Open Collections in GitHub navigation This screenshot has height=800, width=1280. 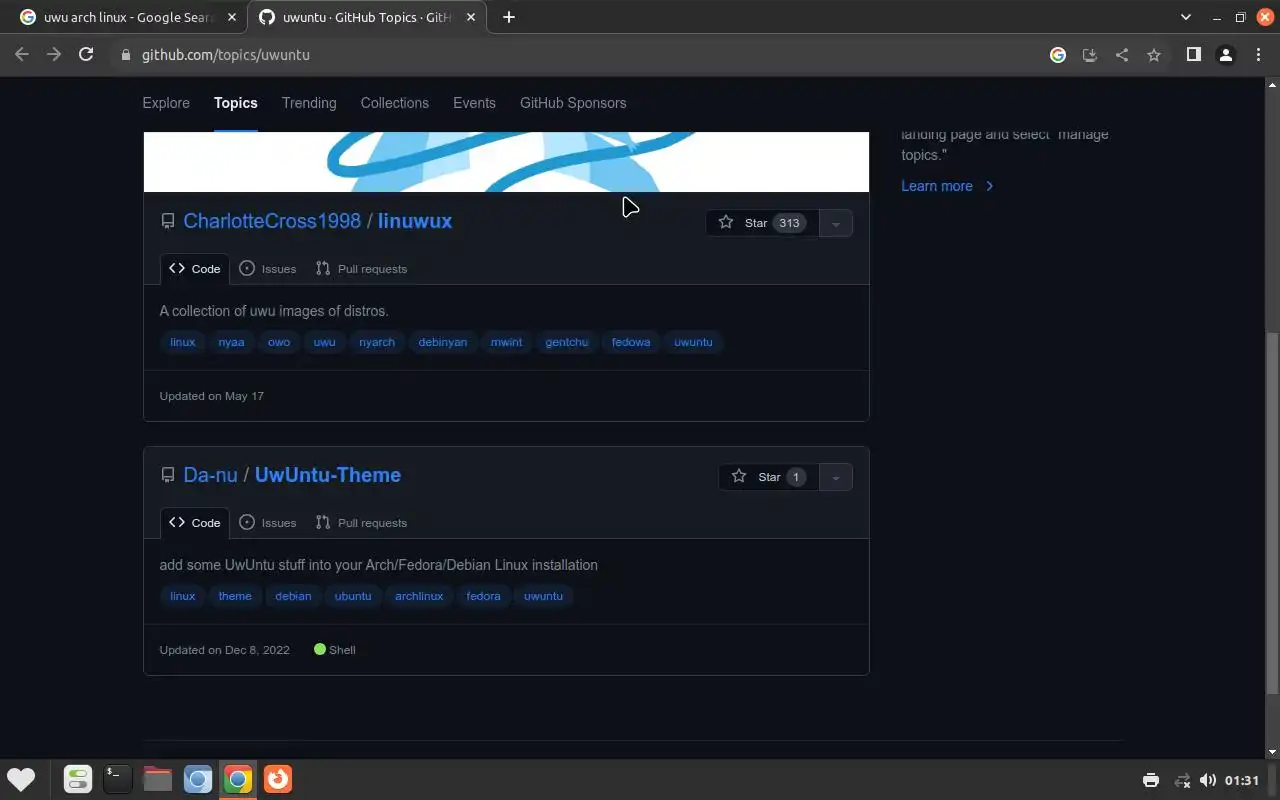(x=395, y=103)
